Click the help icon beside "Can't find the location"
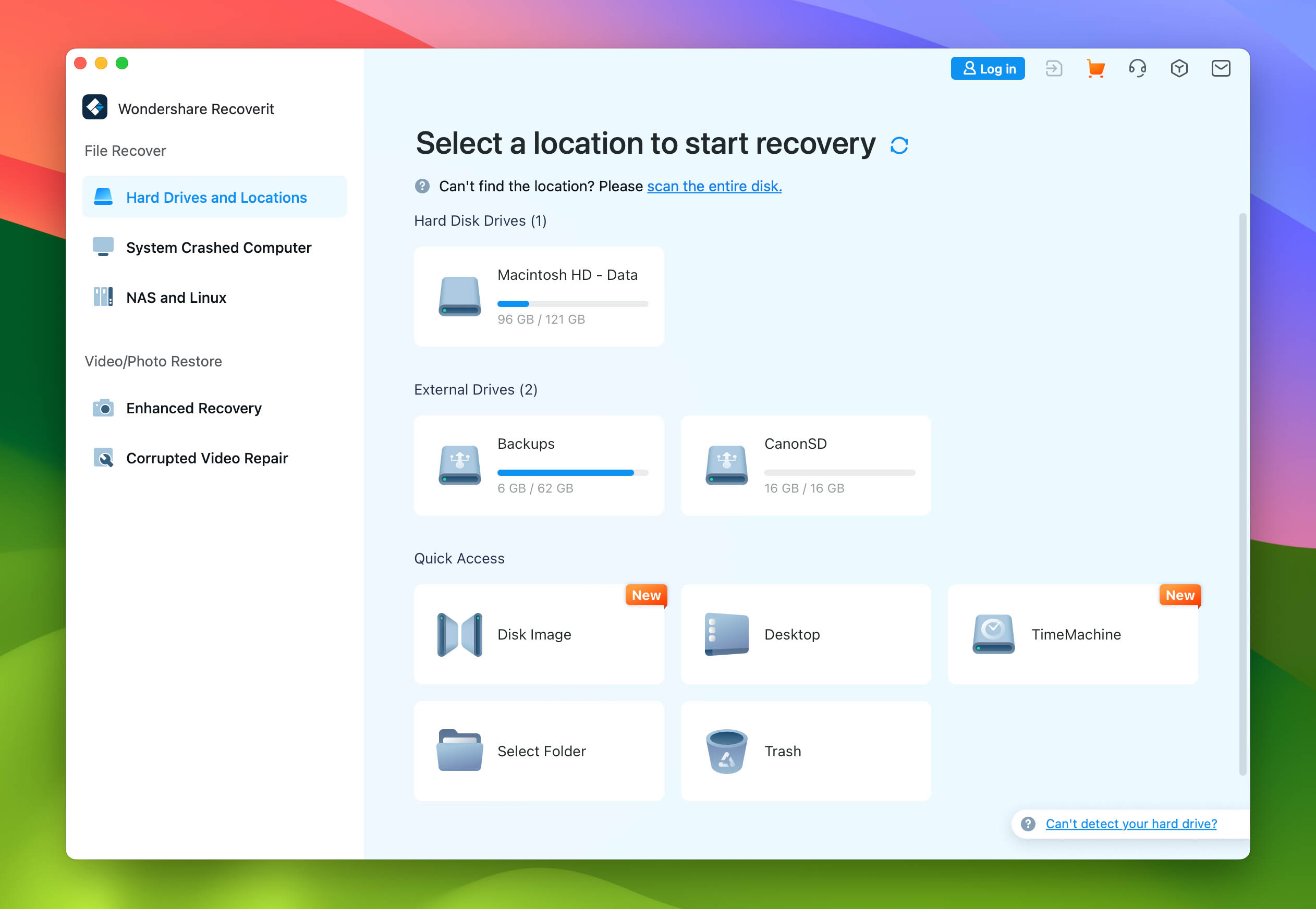Viewport: 1316px width, 909px height. pyautogui.click(x=422, y=186)
